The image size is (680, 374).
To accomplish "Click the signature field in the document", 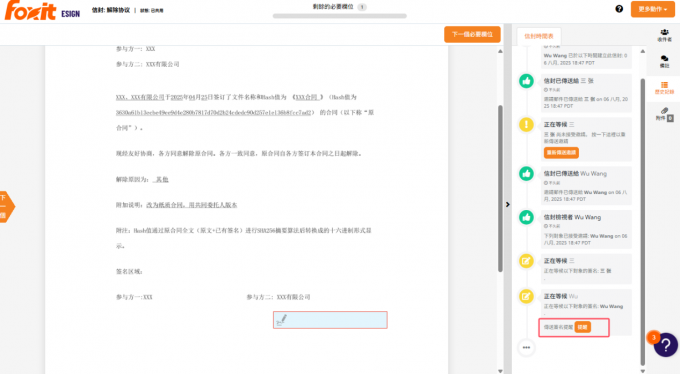I will (330, 320).
